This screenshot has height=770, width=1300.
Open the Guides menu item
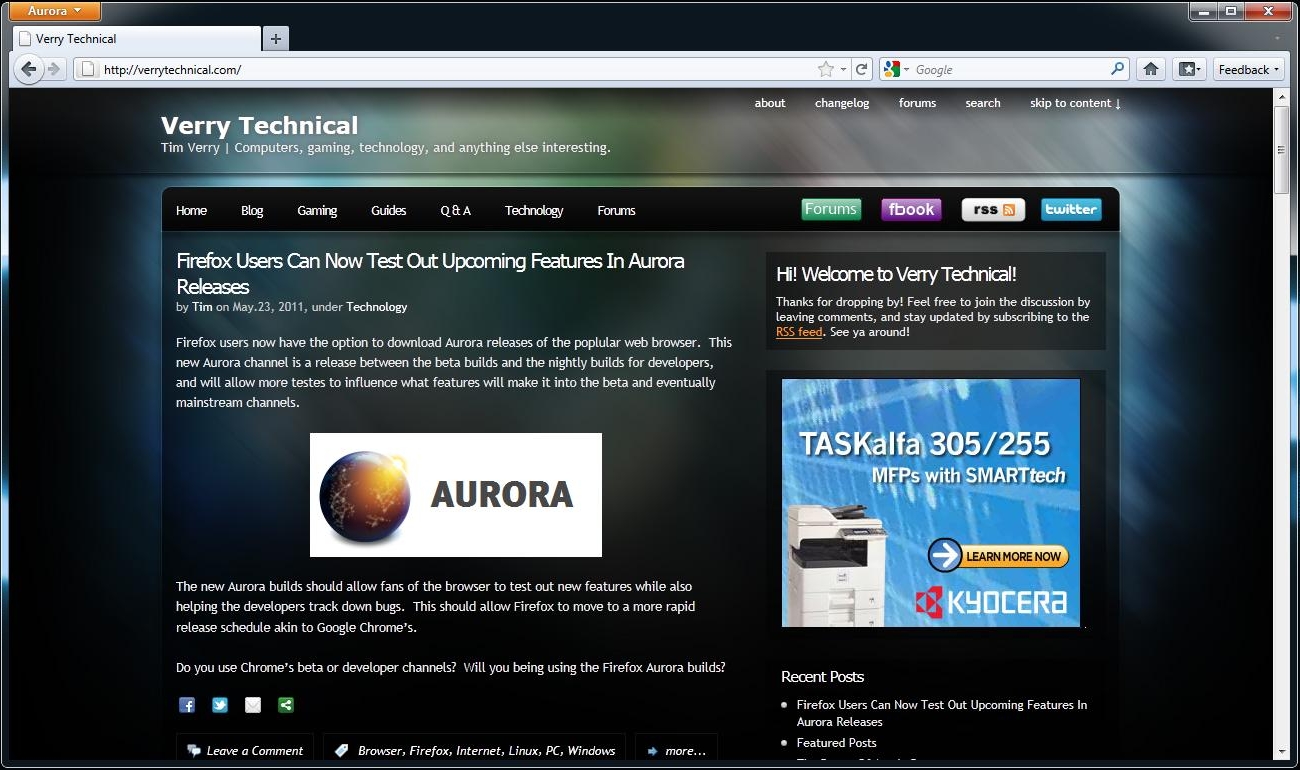388,211
